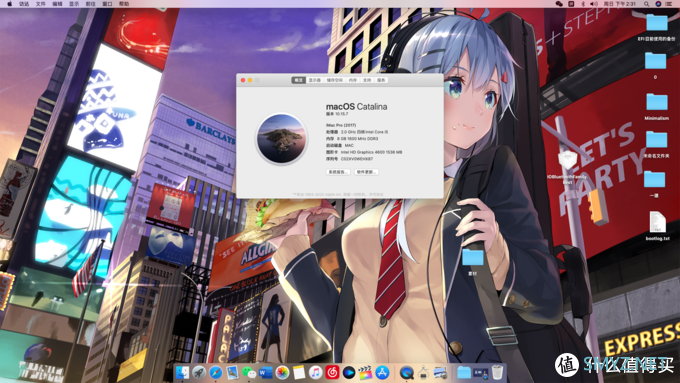Screen dimensions: 680x383
Task: Click the volume icon in menu bar
Action: coord(594,3)
